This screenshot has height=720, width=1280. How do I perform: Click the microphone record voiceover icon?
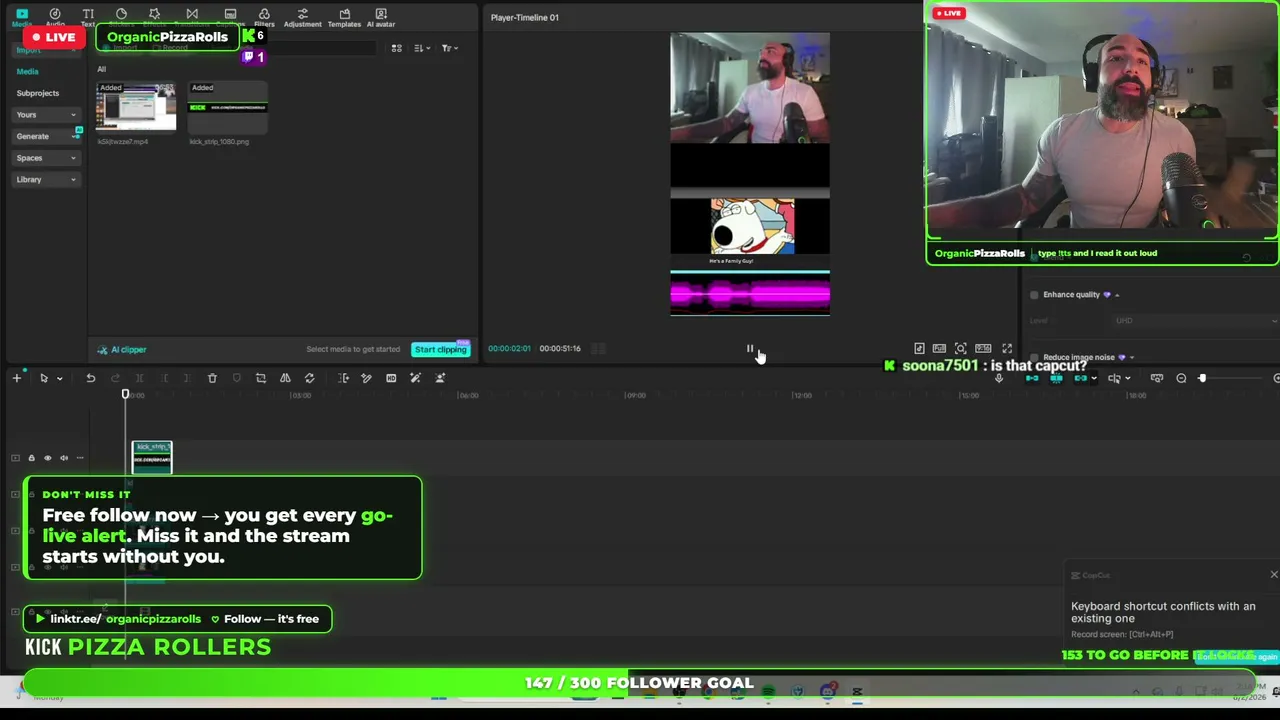[998, 379]
